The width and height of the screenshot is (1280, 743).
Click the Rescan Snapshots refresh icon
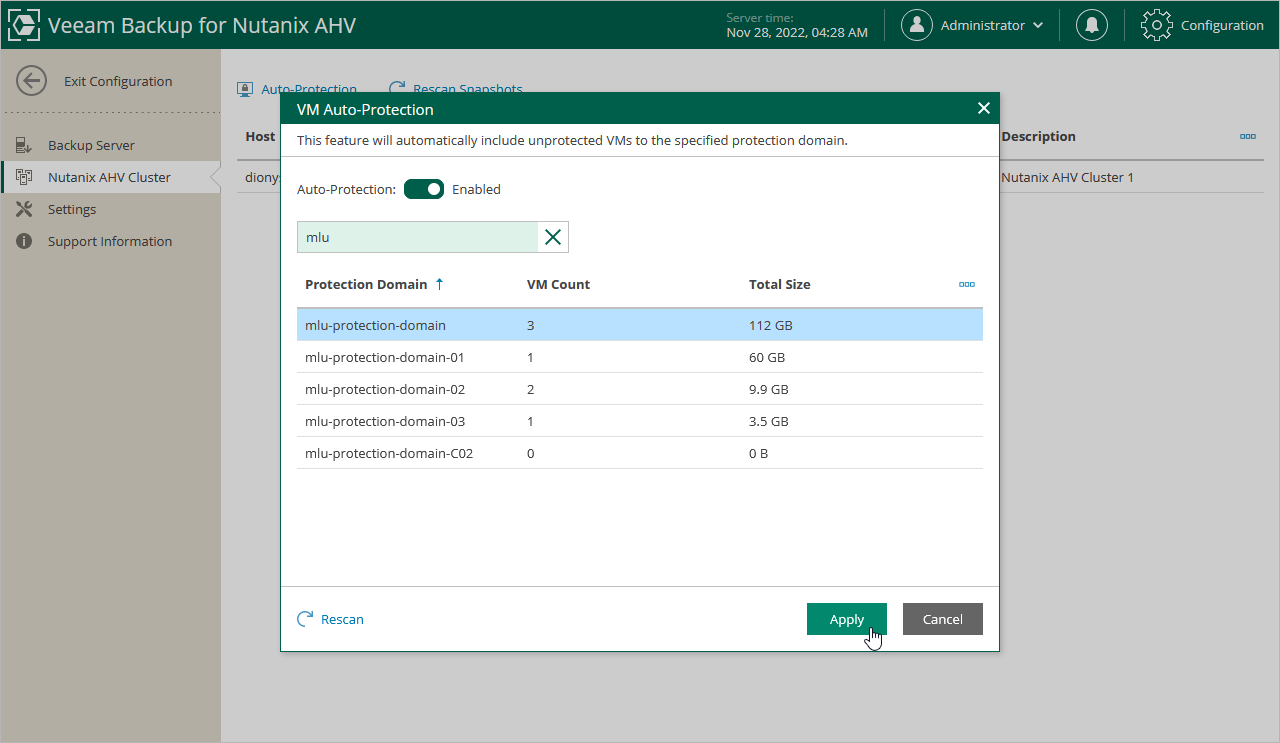point(397,89)
